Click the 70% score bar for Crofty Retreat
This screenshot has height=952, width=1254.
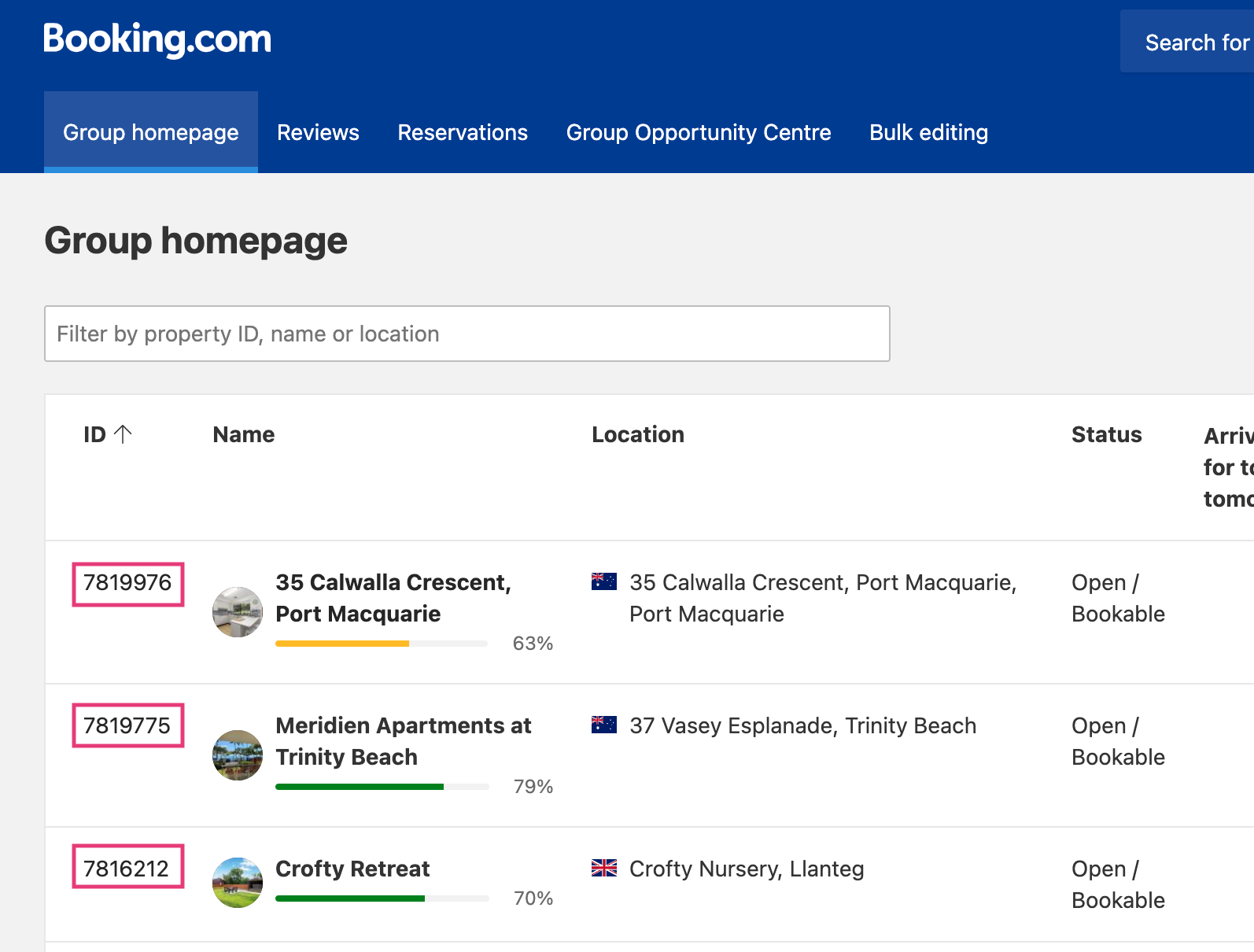pyautogui.click(x=382, y=898)
